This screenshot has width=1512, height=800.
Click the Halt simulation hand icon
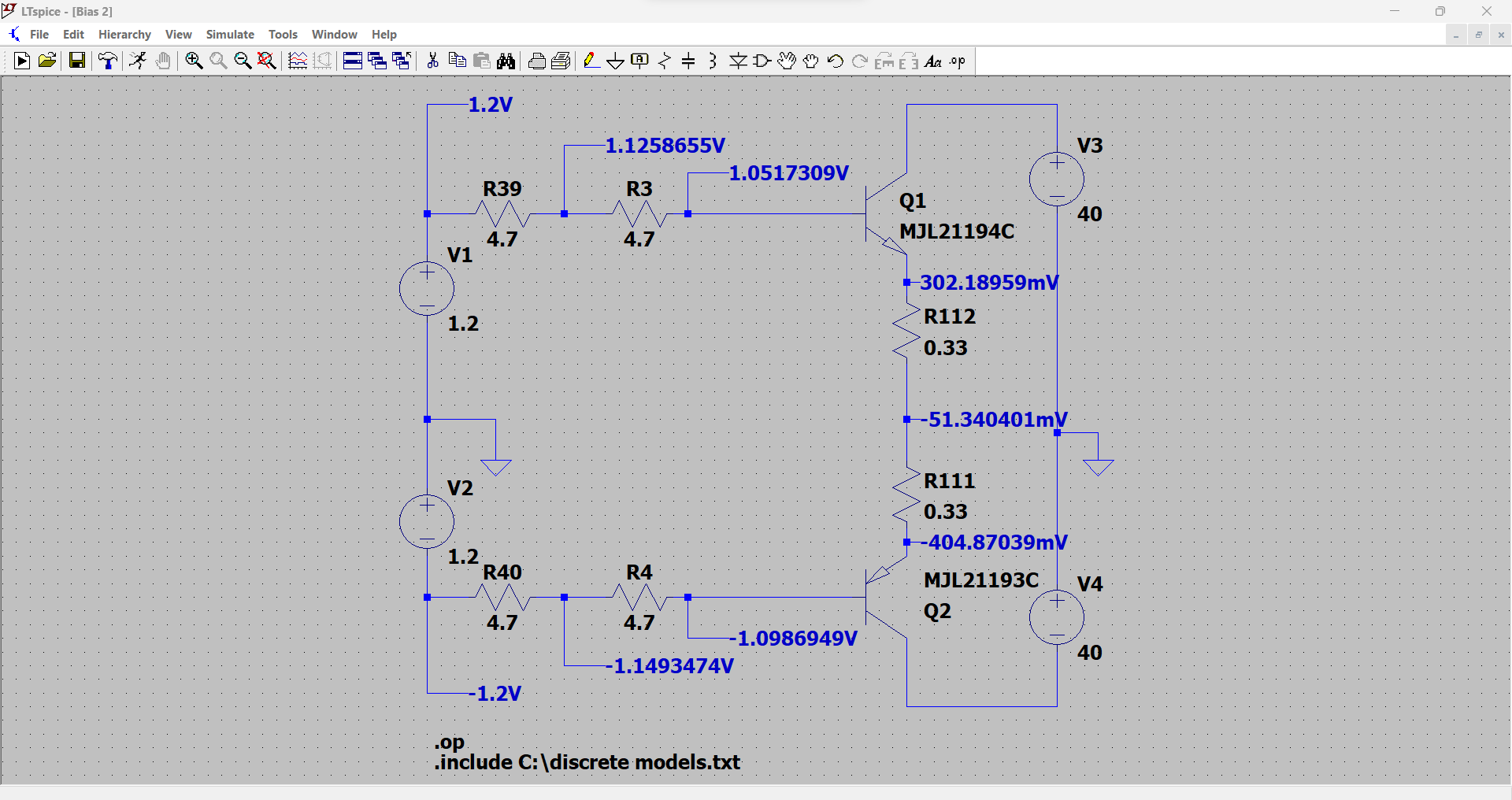[x=163, y=61]
